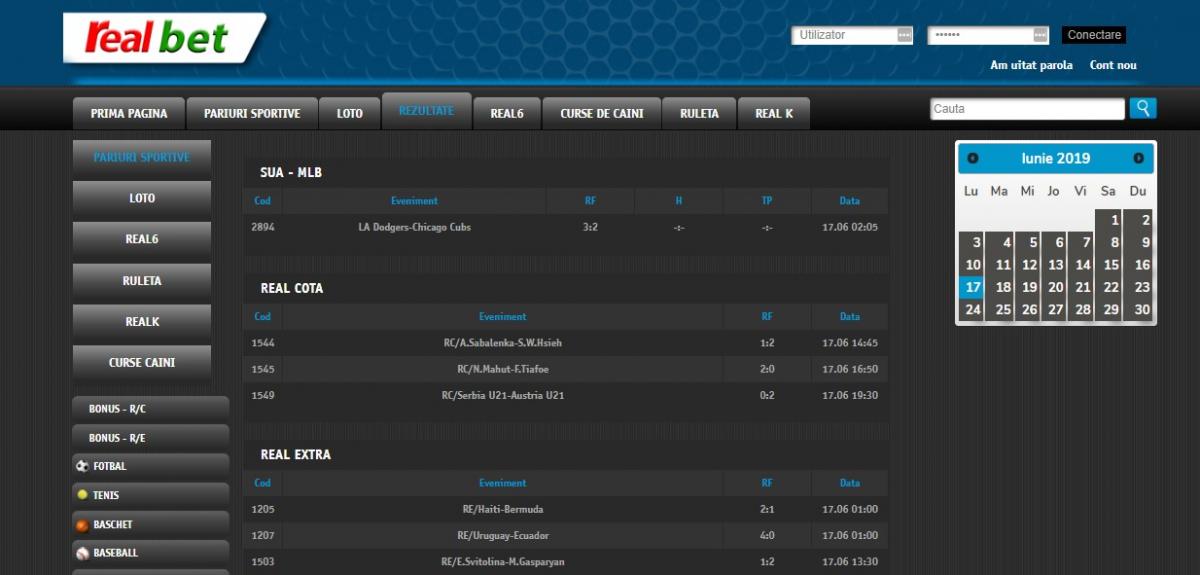Viewport: 1200px width, 575px height.
Task: Open the Cont nou registration link
Action: tap(1113, 65)
